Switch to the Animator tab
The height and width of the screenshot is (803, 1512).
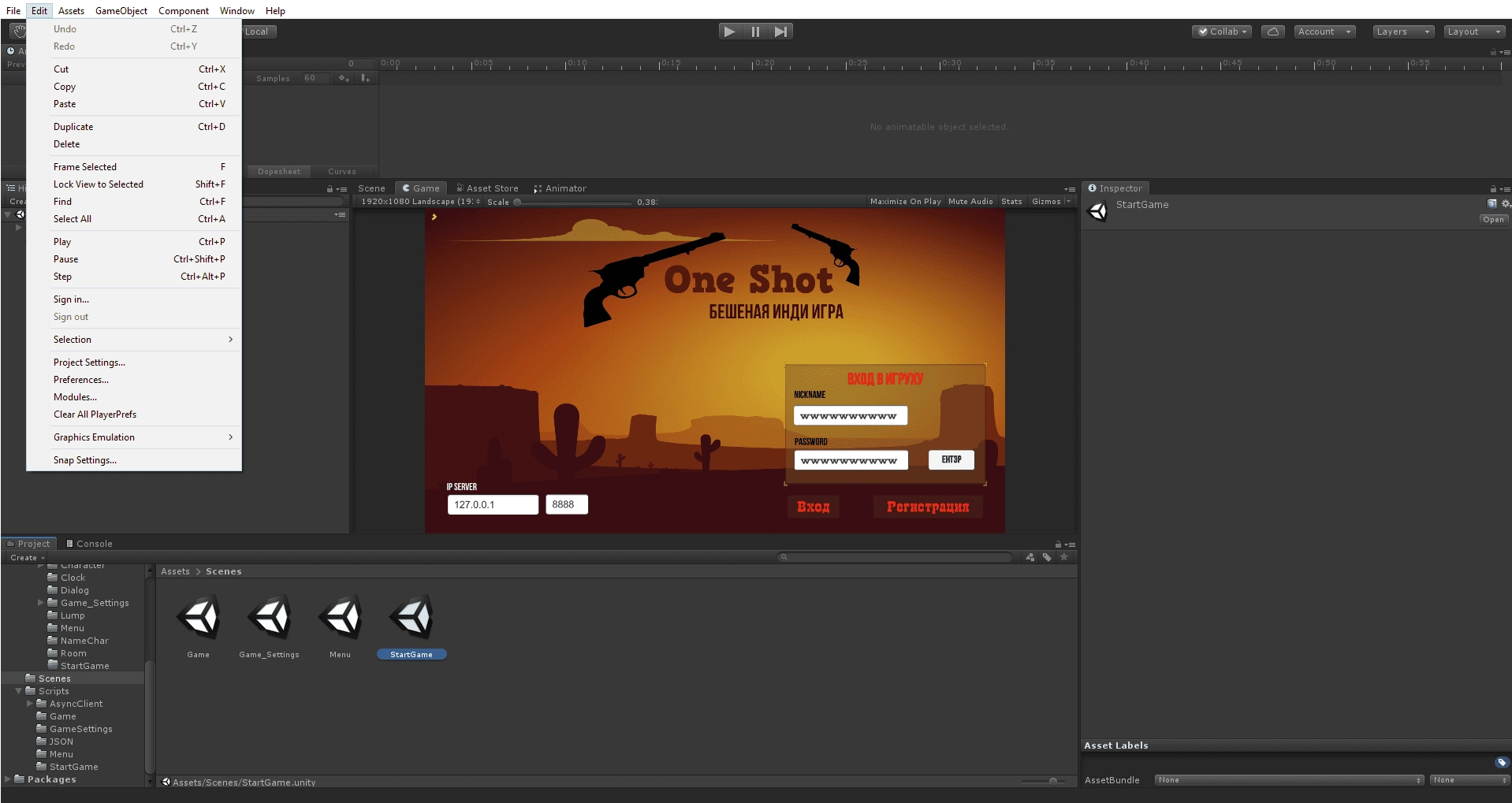[560, 188]
